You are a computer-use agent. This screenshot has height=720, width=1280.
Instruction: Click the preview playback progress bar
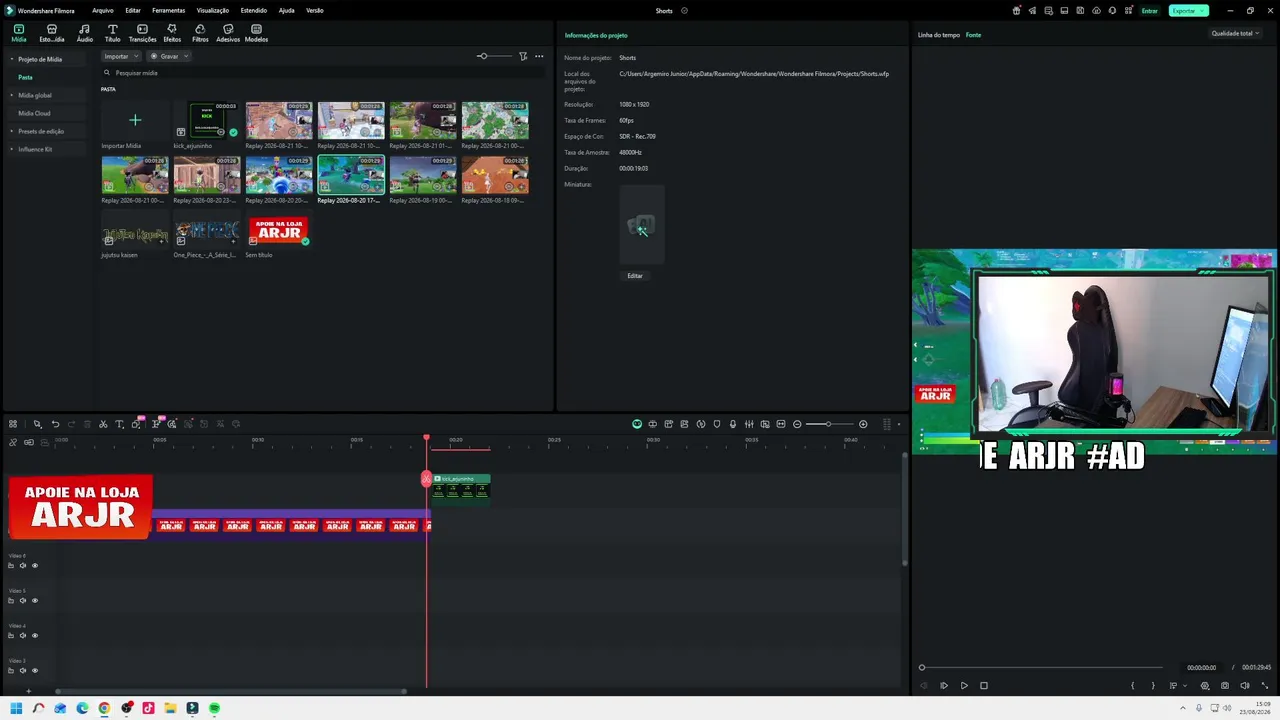[x=1041, y=667]
